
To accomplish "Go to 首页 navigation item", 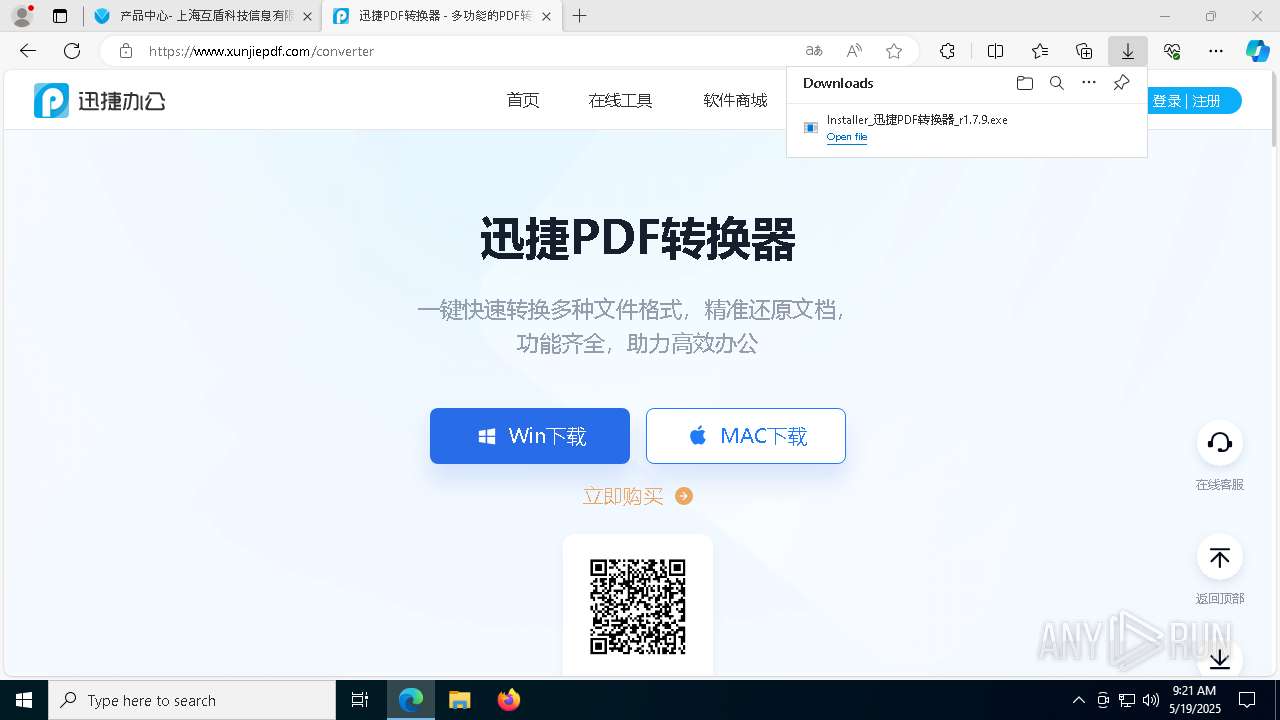I will 523,100.
